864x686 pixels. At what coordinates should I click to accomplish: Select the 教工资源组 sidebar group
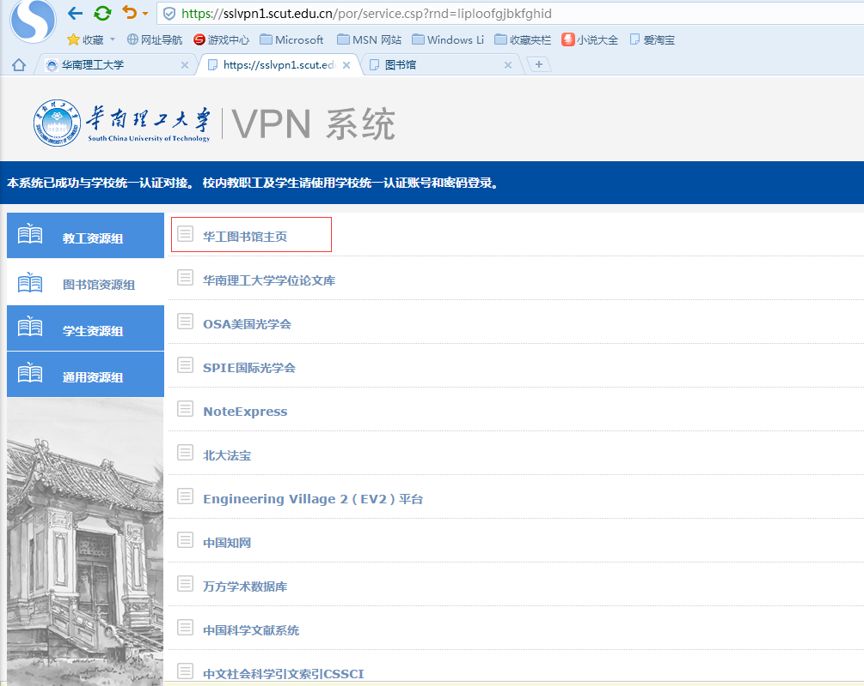[85, 235]
